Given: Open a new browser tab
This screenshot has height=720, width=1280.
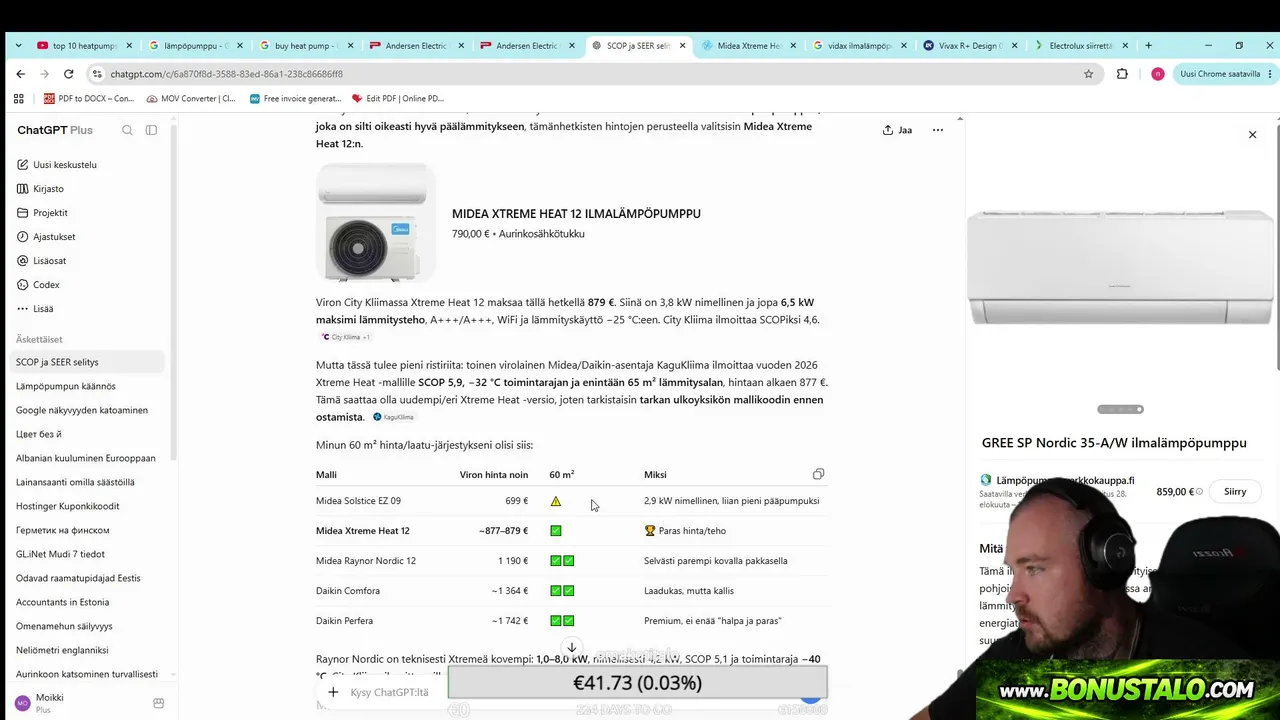Looking at the screenshot, I should pyautogui.click(x=1148, y=45).
